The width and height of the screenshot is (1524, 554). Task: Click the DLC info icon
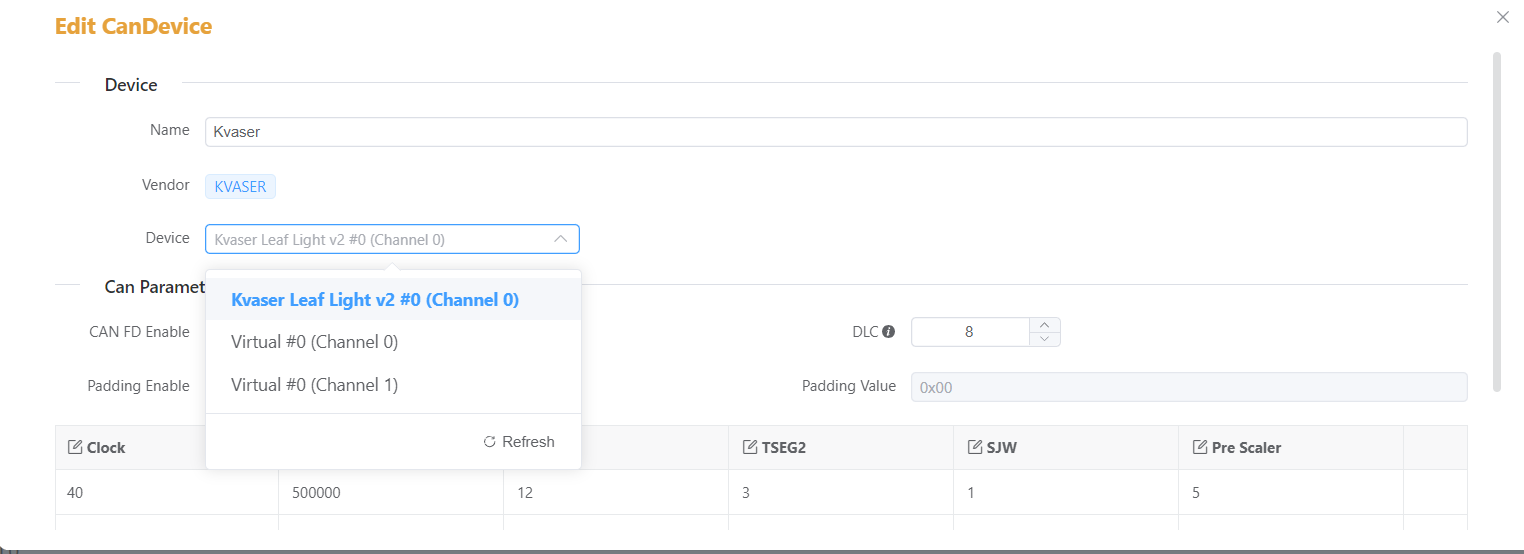point(888,332)
